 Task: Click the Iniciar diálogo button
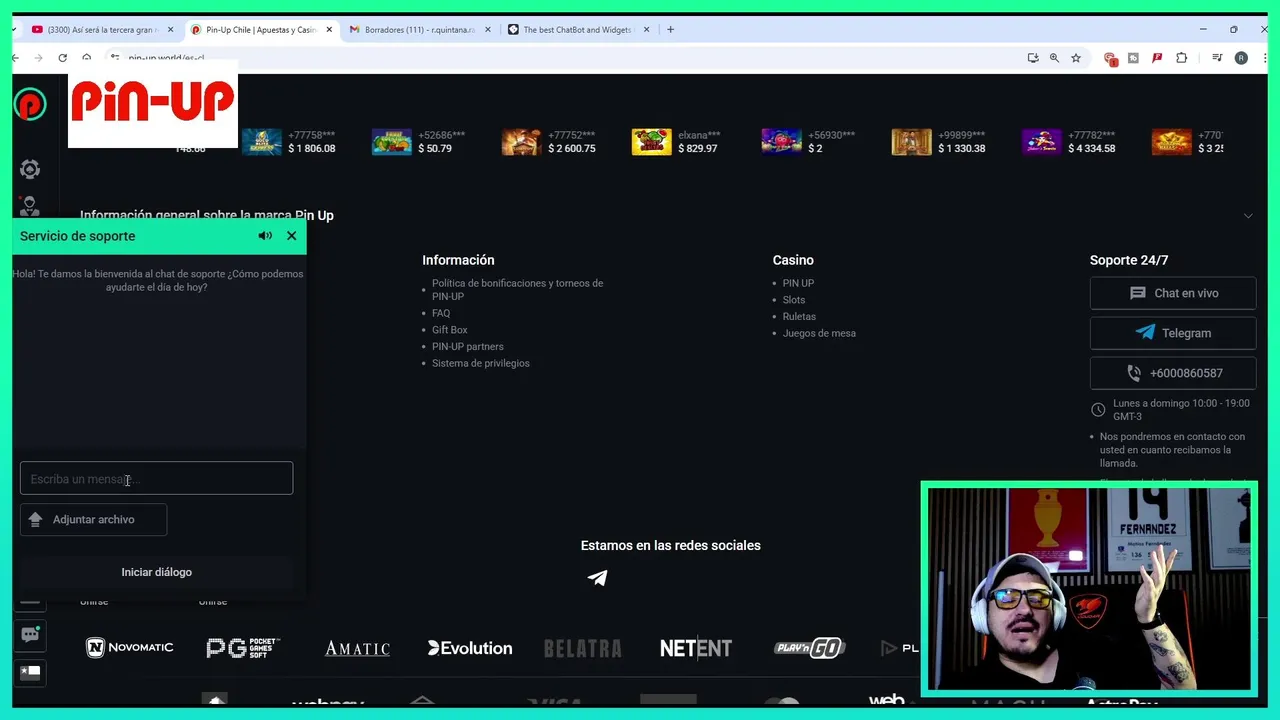[156, 572]
